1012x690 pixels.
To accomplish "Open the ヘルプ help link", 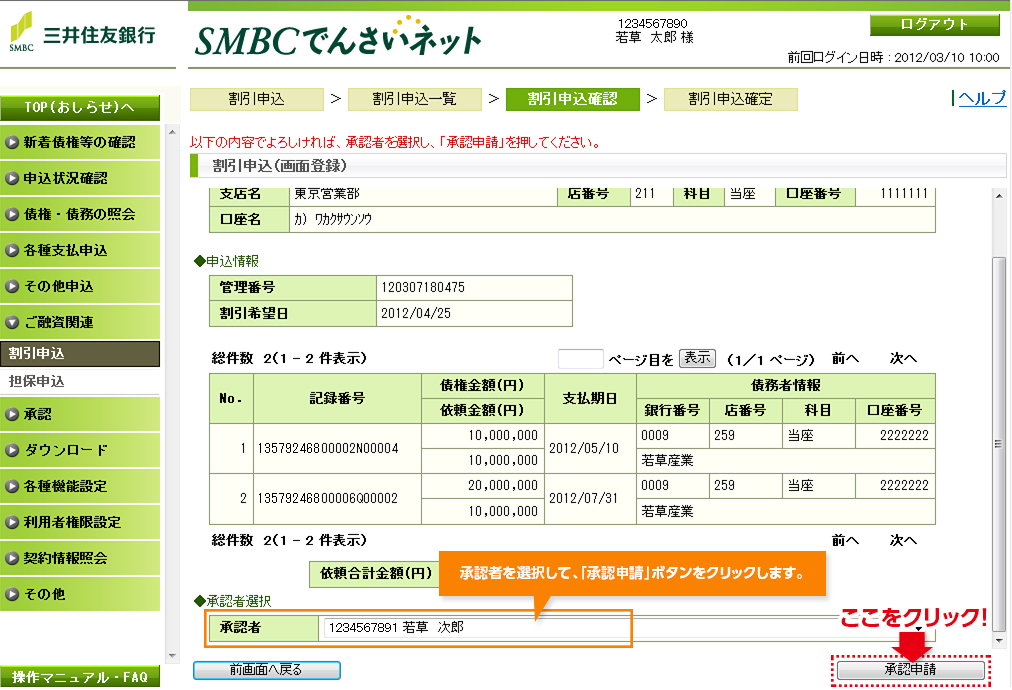I will (x=982, y=98).
